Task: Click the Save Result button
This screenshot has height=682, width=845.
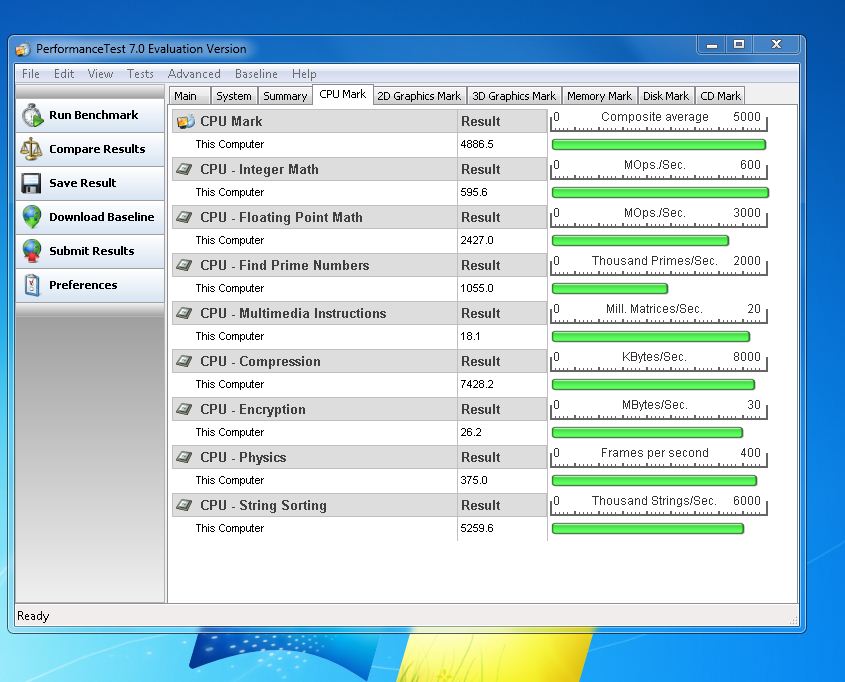Action: (90, 183)
